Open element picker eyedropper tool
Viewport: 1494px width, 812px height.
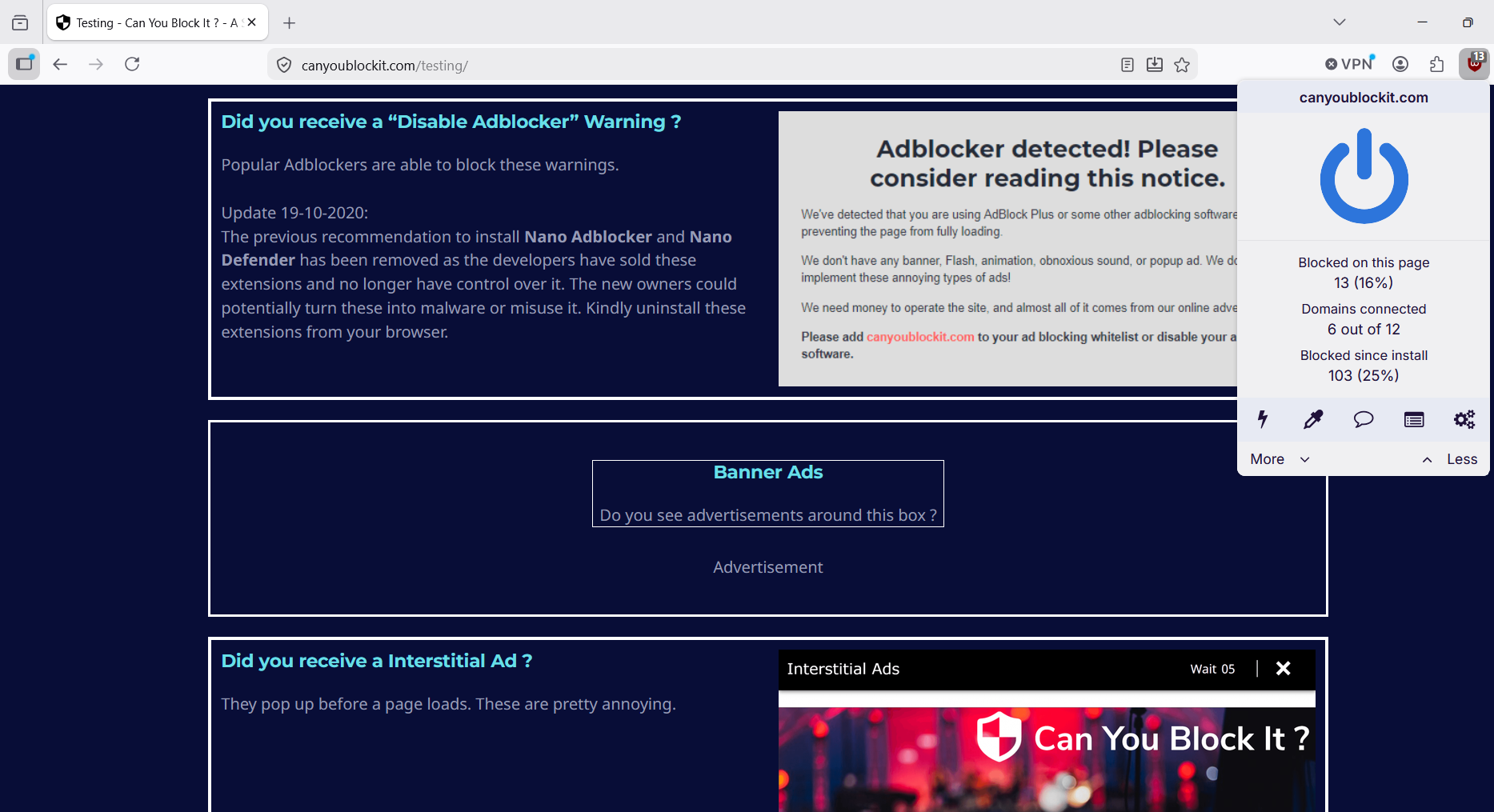[1313, 419]
